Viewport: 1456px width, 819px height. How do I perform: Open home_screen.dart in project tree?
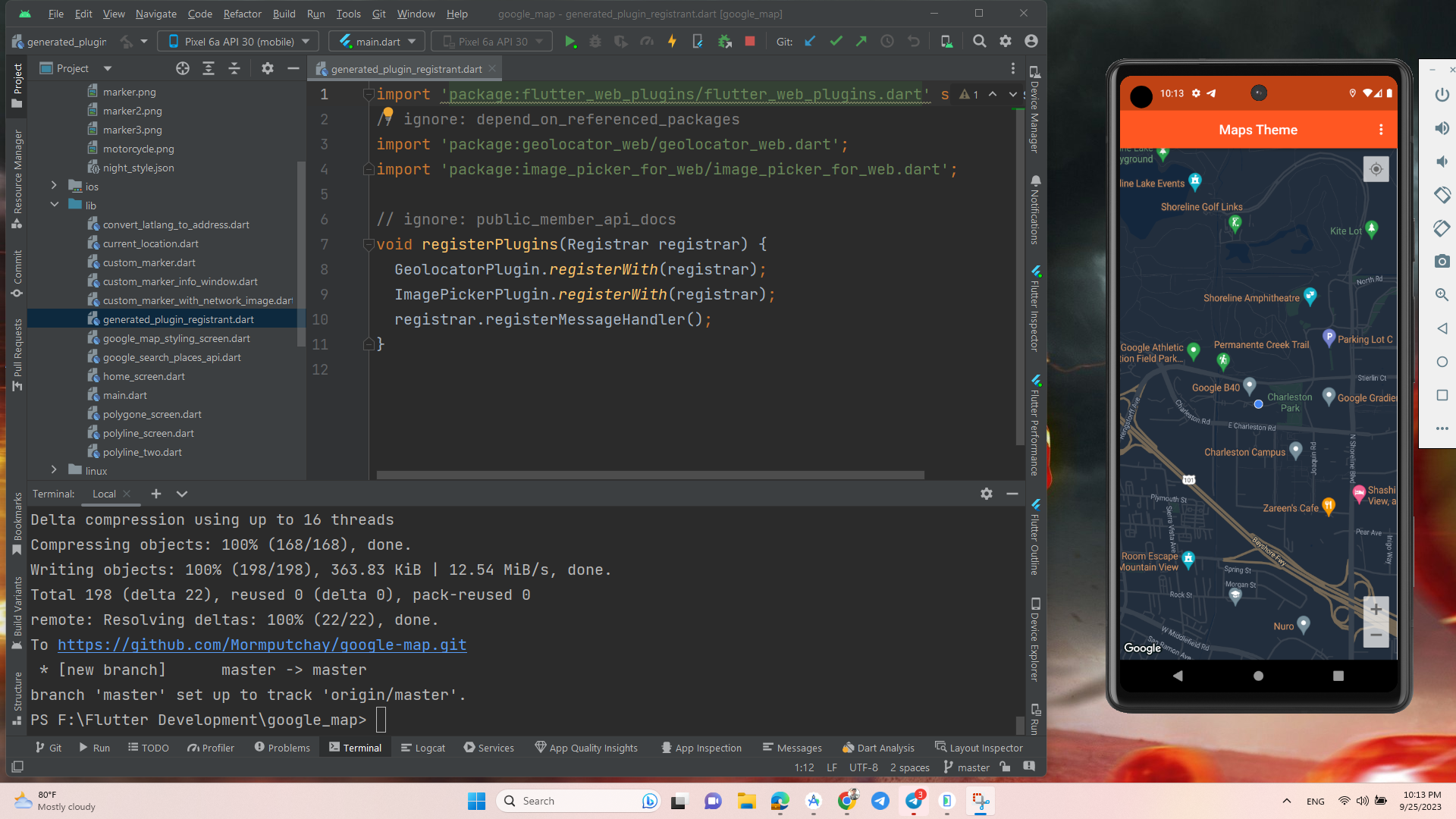tap(143, 376)
